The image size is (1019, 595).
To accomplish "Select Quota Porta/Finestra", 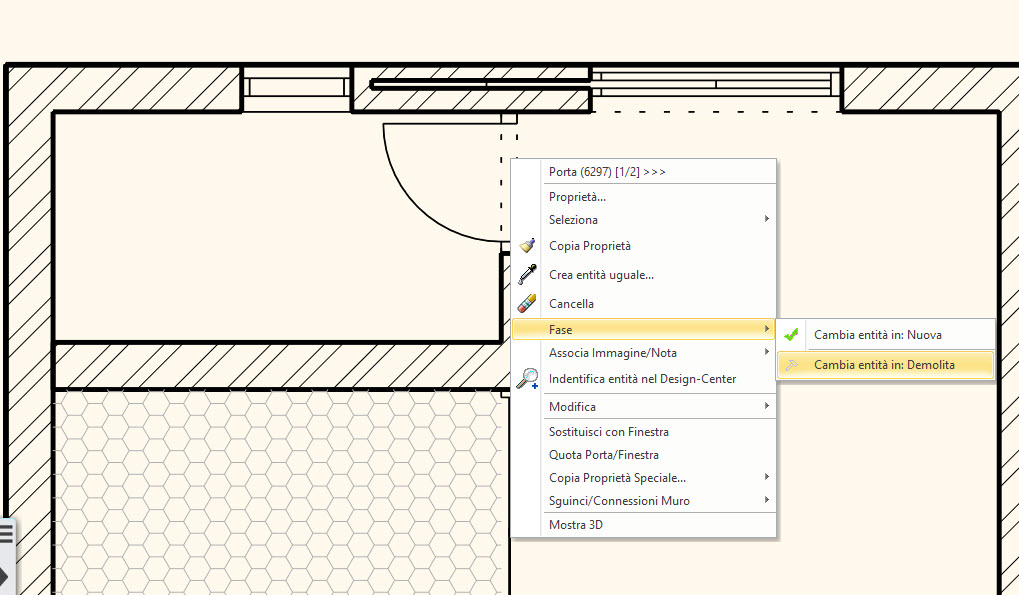I will click(644, 455).
